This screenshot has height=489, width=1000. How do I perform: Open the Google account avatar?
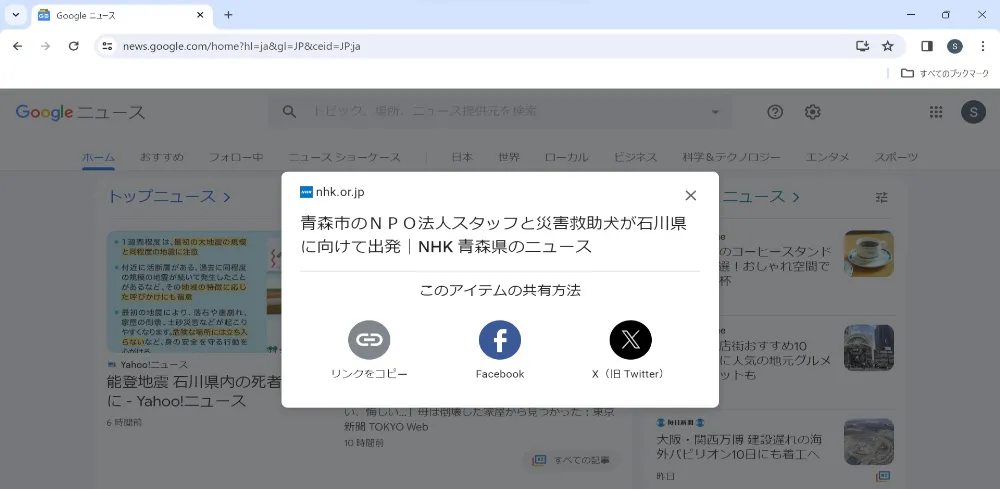coord(973,112)
